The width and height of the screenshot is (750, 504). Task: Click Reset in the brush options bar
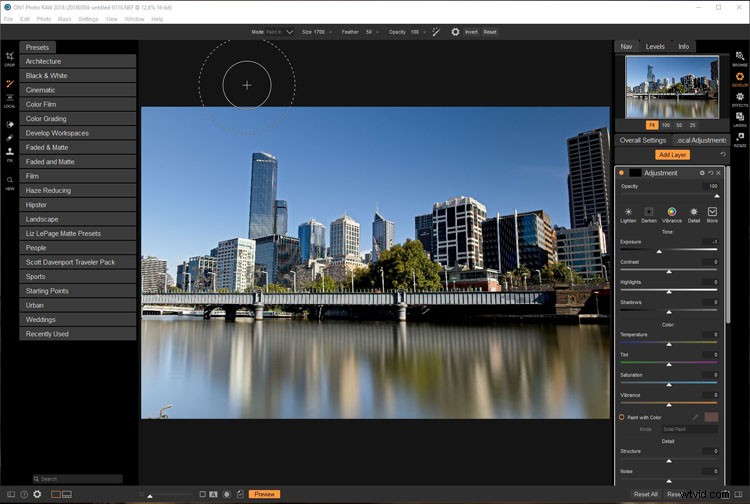pyautogui.click(x=489, y=32)
